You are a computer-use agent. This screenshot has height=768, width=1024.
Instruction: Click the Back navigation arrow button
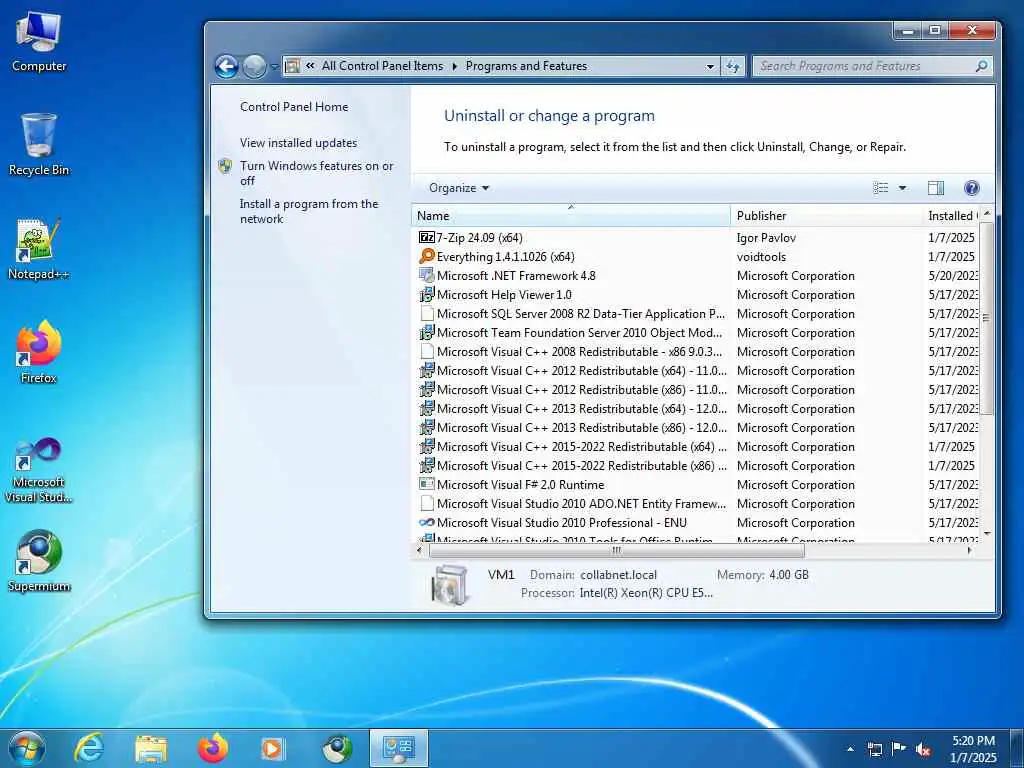[x=226, y=66]
